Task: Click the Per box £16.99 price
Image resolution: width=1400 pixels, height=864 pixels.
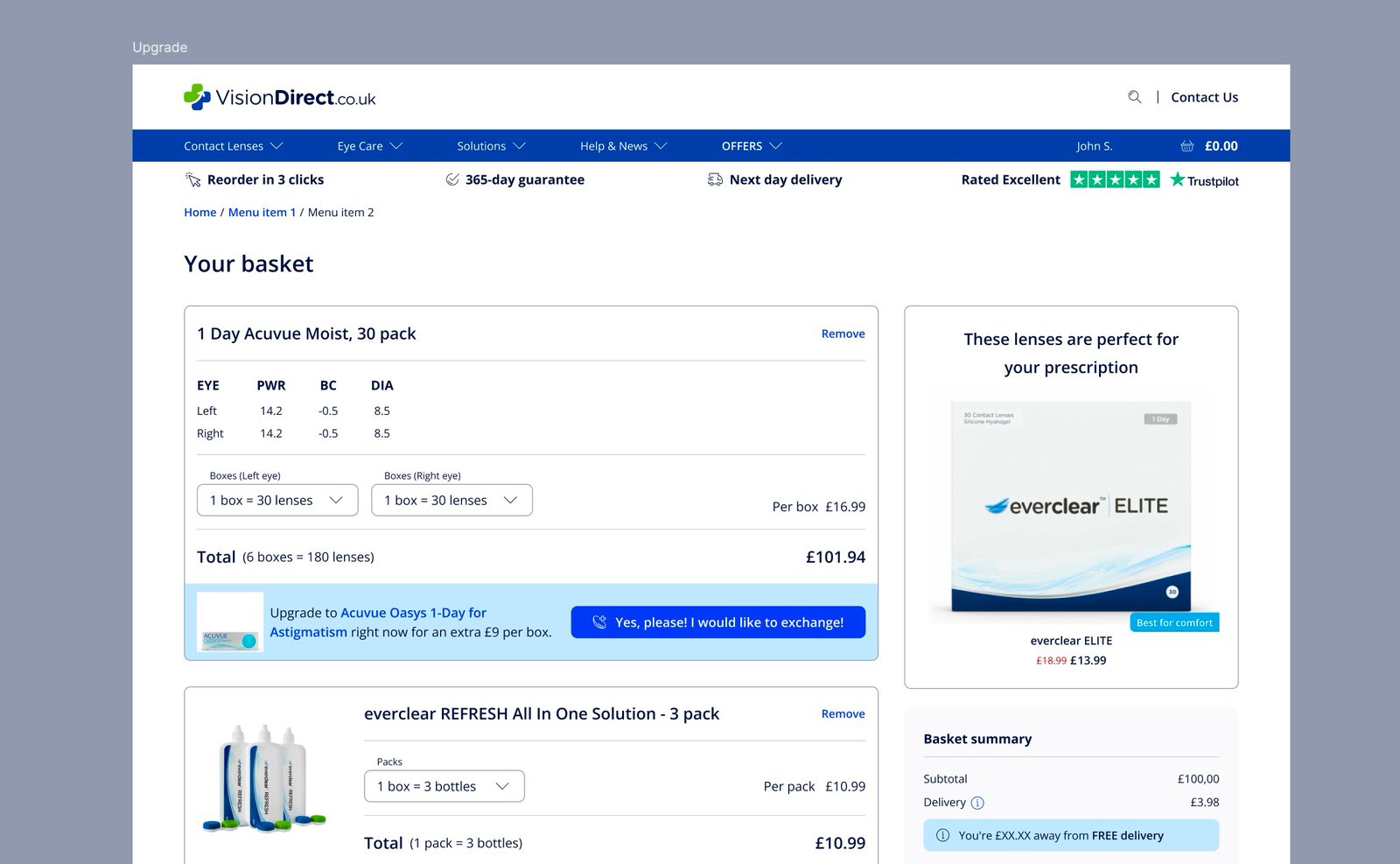Action: tap(819, 507)
